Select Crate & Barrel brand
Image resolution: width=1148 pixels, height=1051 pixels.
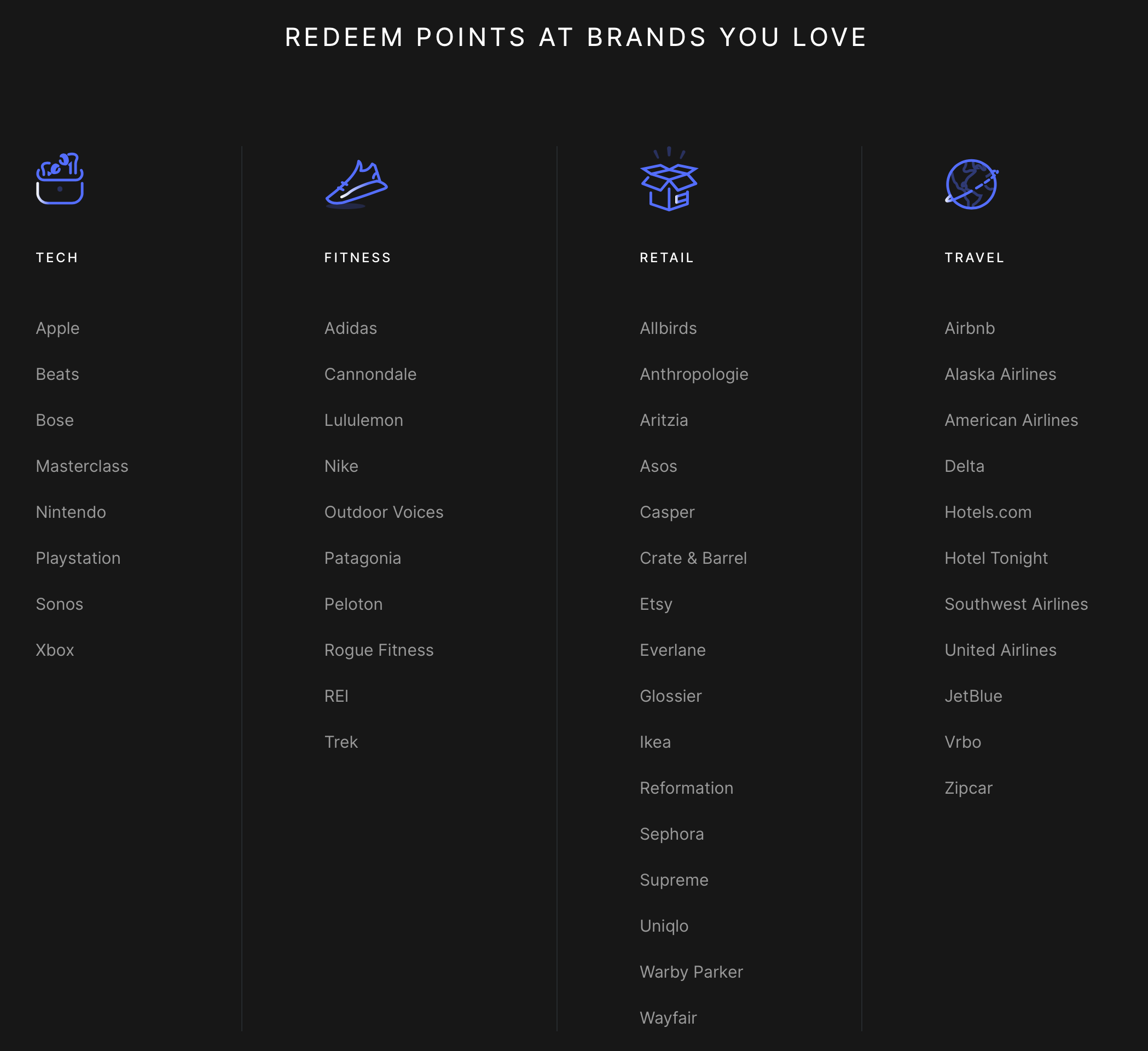click(x=693, y=558)
